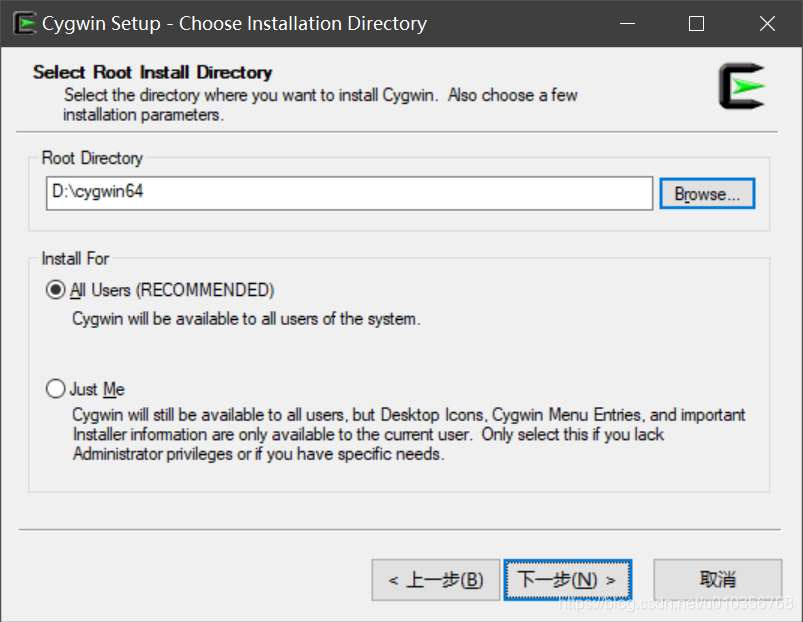Image resolution: width=803 pixels, height=622 pixels.
Task: Click the Install For group label
Action: [75, 259]
